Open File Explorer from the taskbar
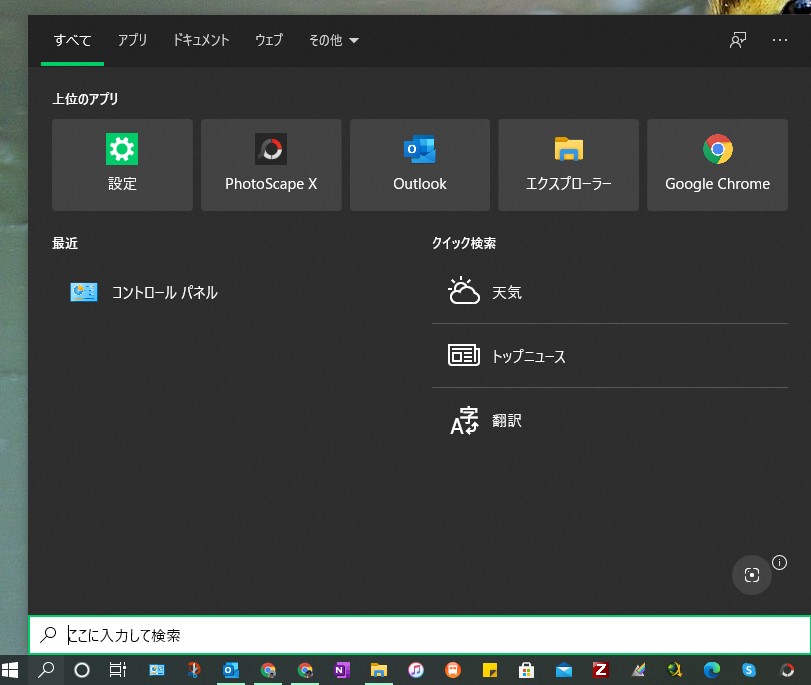 pos(379,670)
